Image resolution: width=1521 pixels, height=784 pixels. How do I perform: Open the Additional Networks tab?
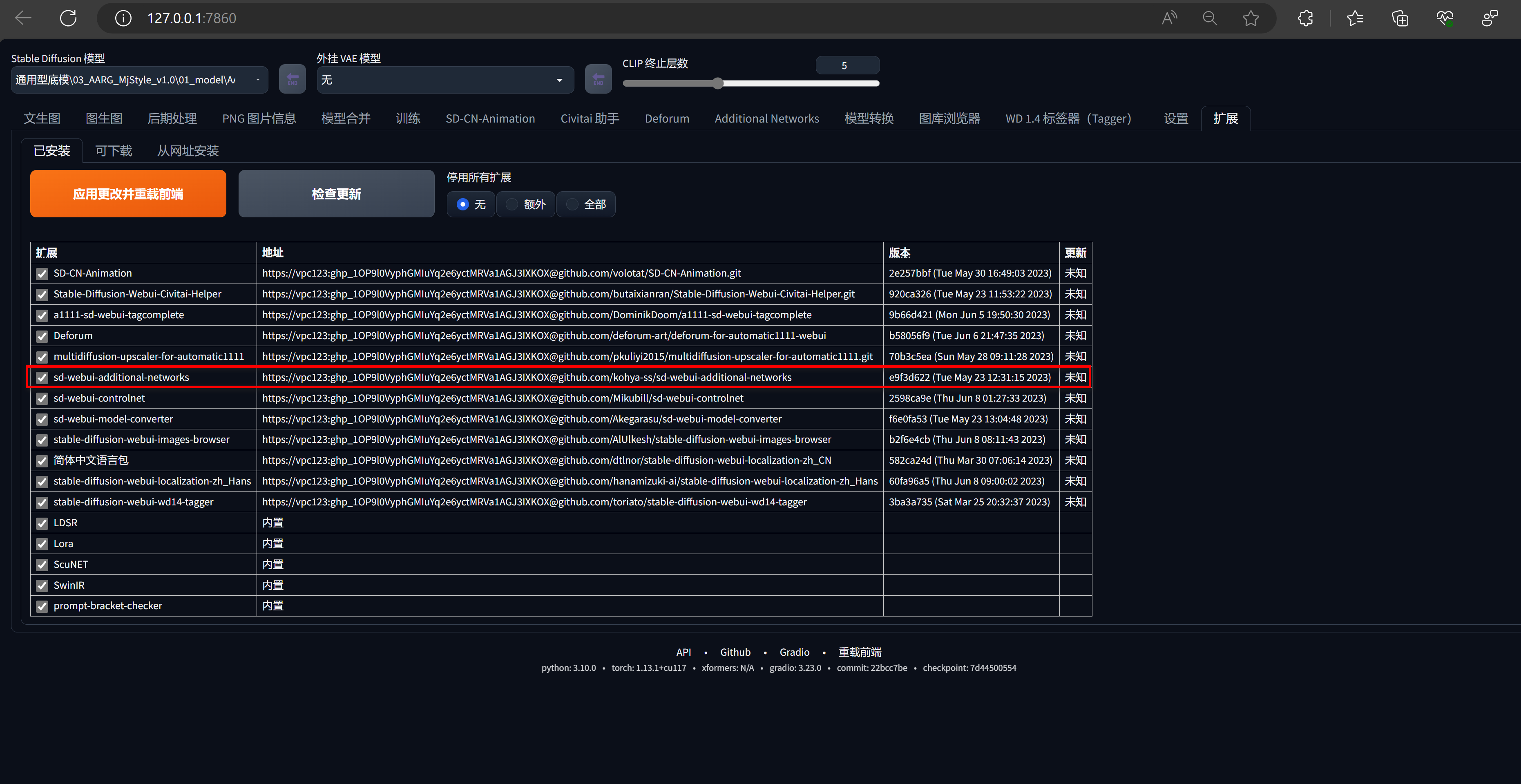(x=766, y=118)
